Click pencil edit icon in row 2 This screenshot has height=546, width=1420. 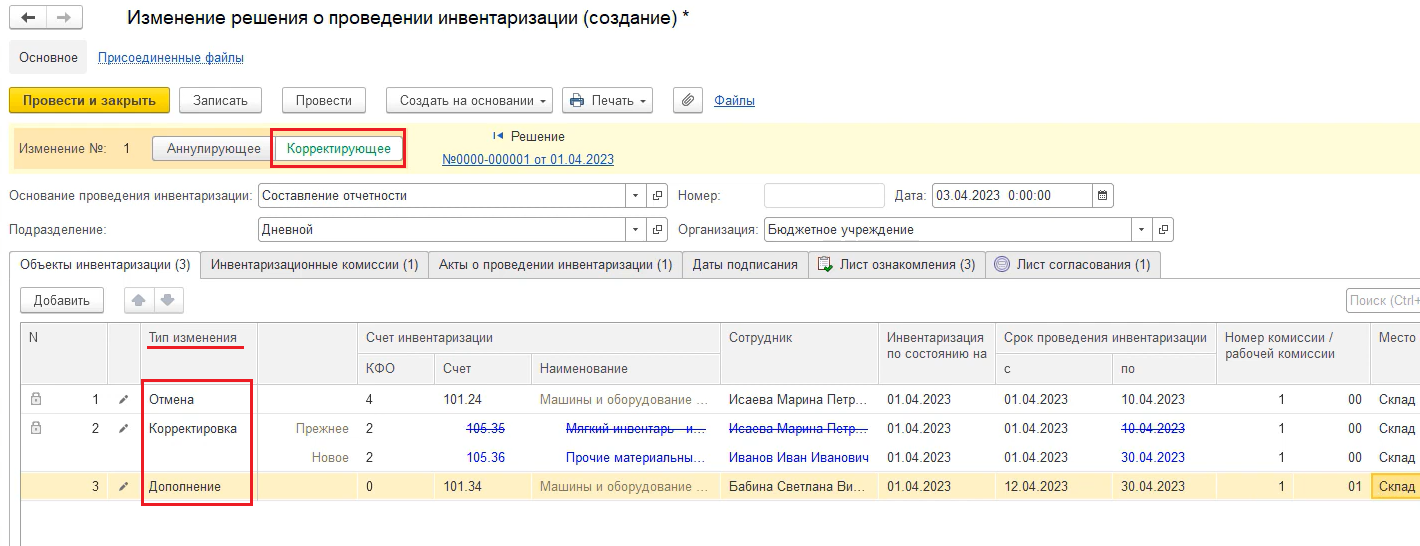pyautogui.click(x=124, y=429)
